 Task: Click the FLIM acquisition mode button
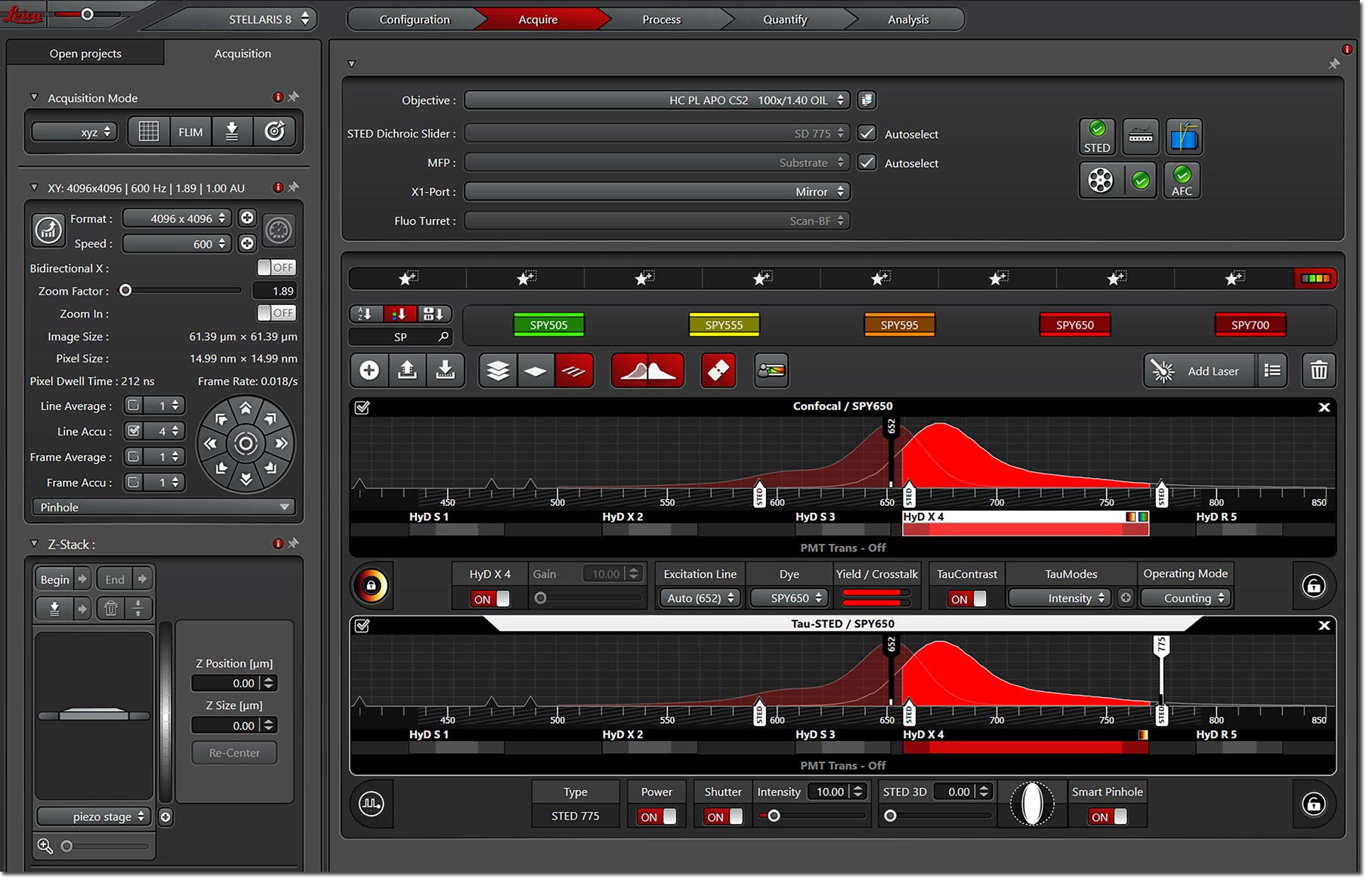pos(190,132)
